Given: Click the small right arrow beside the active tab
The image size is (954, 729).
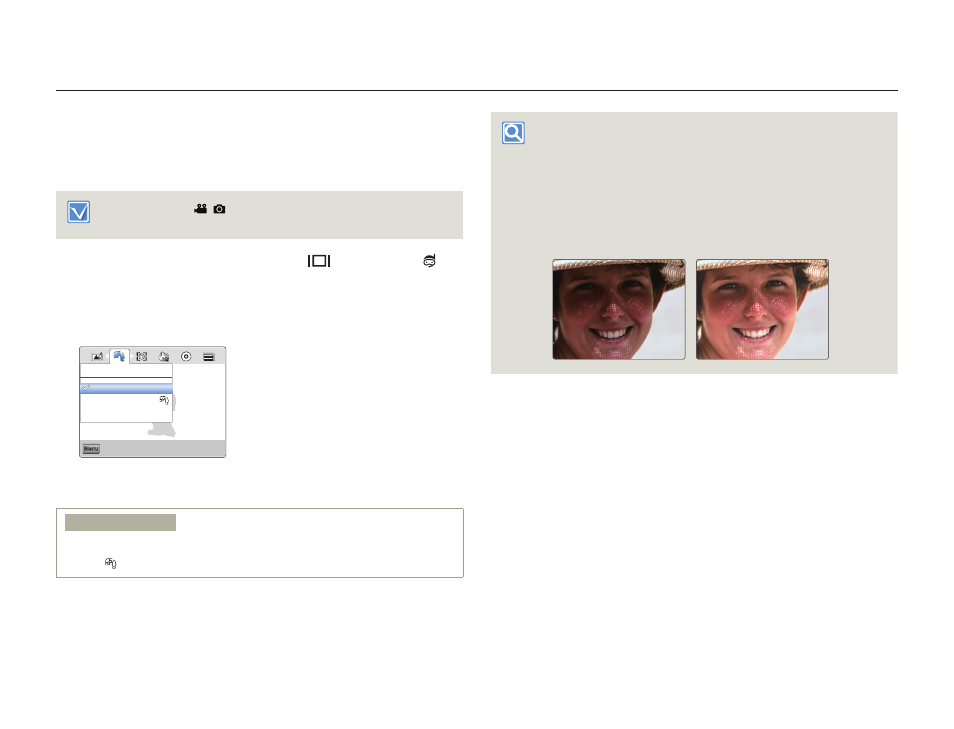Looking at the screenshot, I should (x=131, y=356).
